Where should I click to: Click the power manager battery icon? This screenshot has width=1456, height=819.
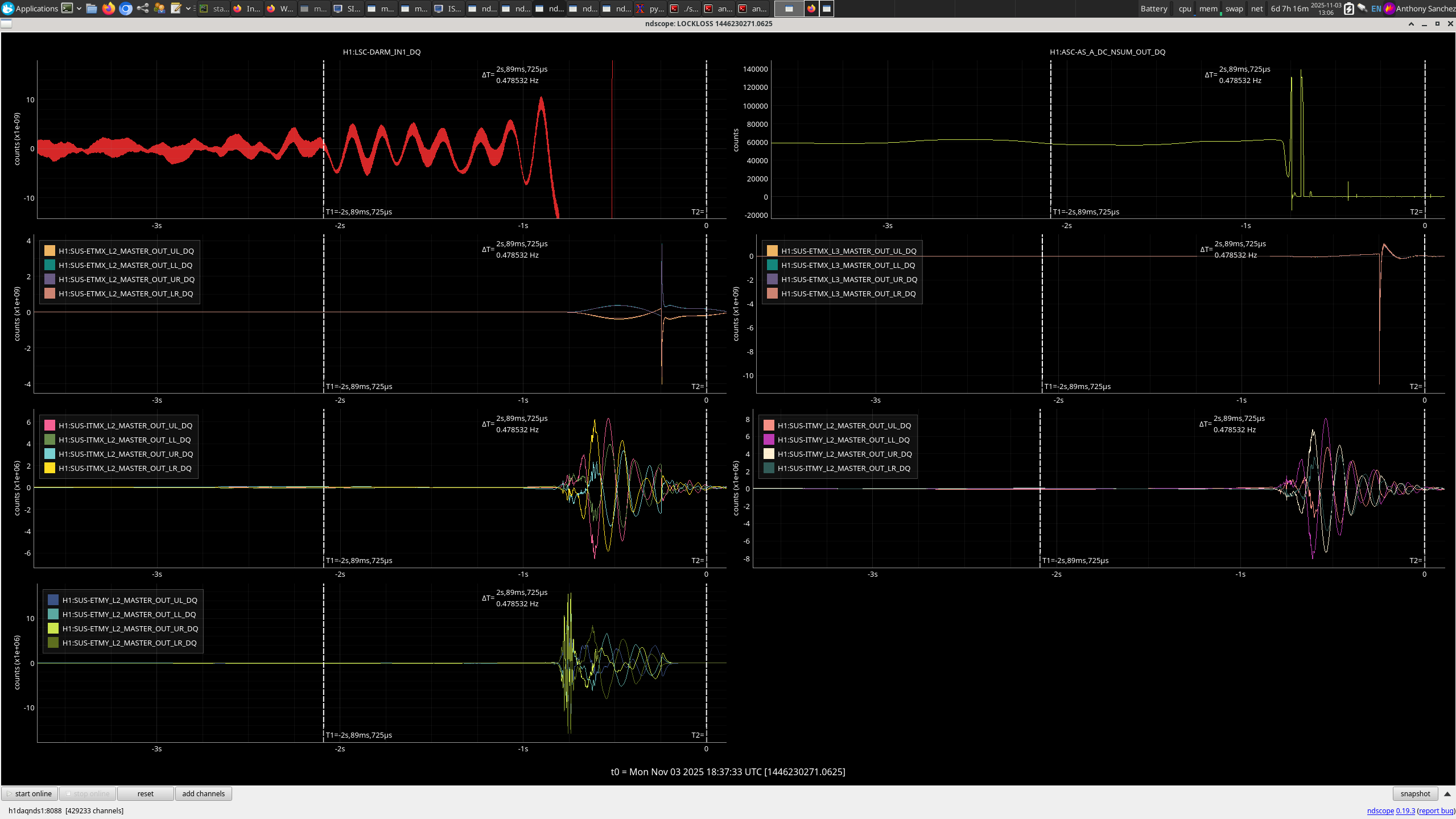[1348, 8]
